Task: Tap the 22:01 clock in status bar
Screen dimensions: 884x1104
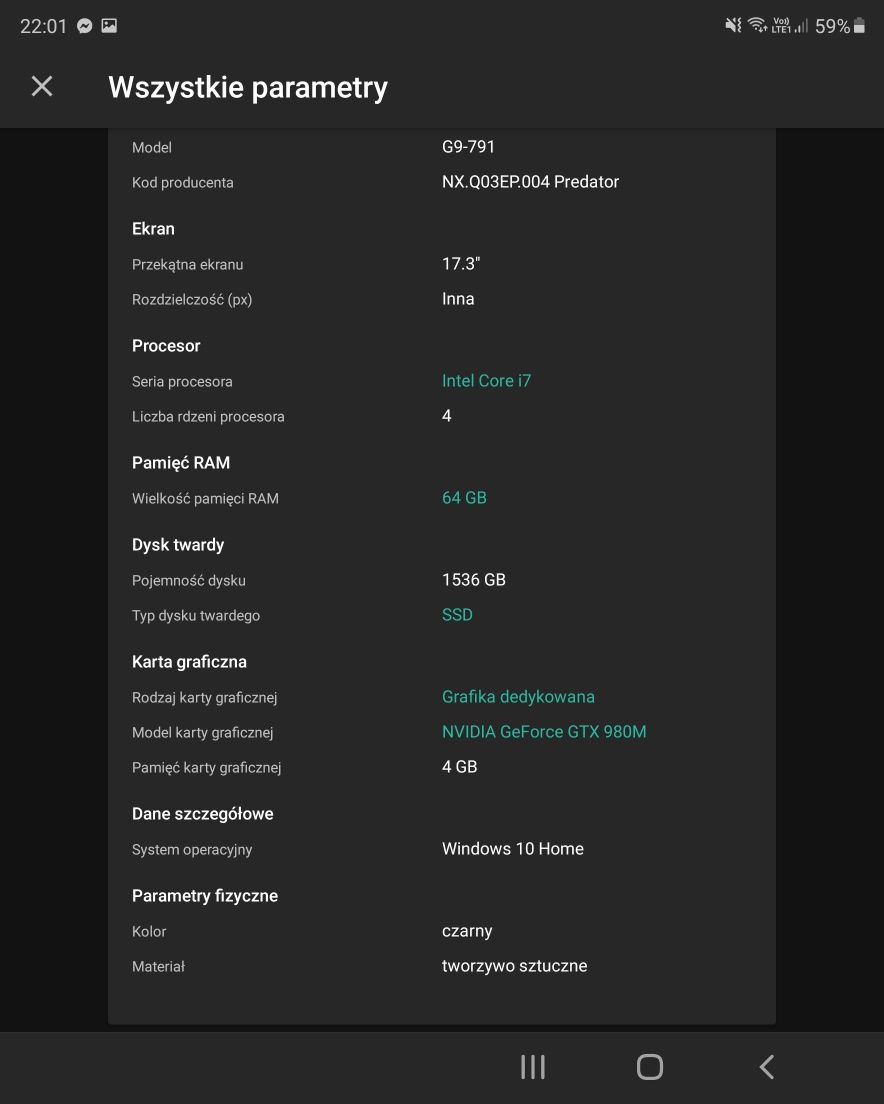Action: [x=43, y=26]
